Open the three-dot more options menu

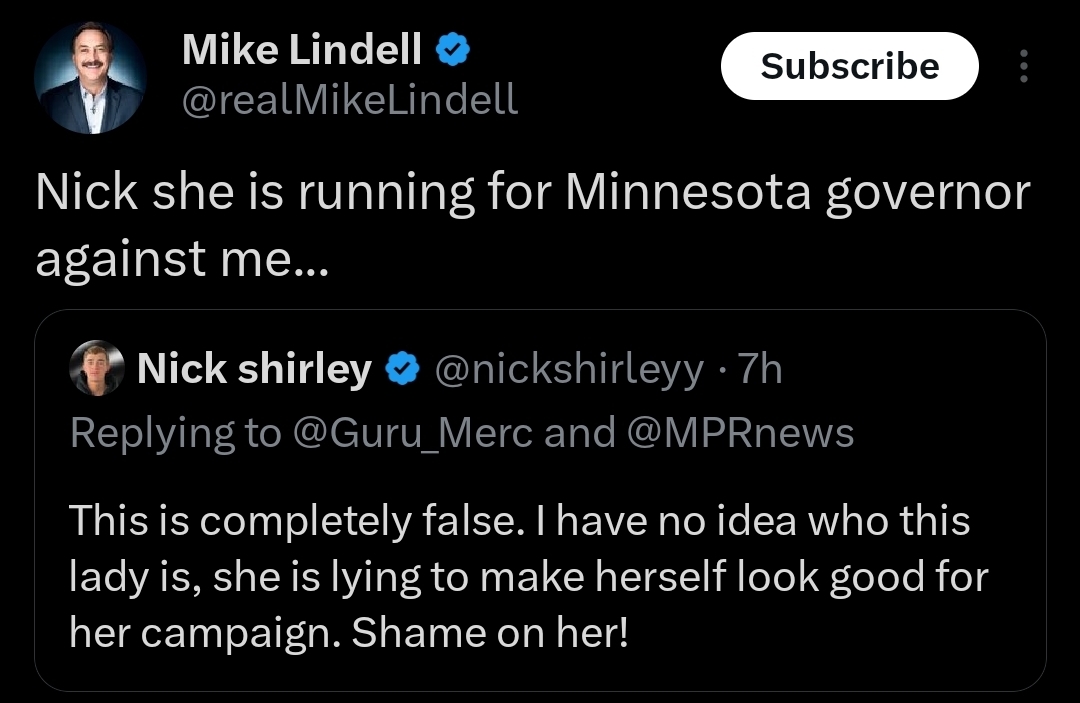click(1022, 66)
